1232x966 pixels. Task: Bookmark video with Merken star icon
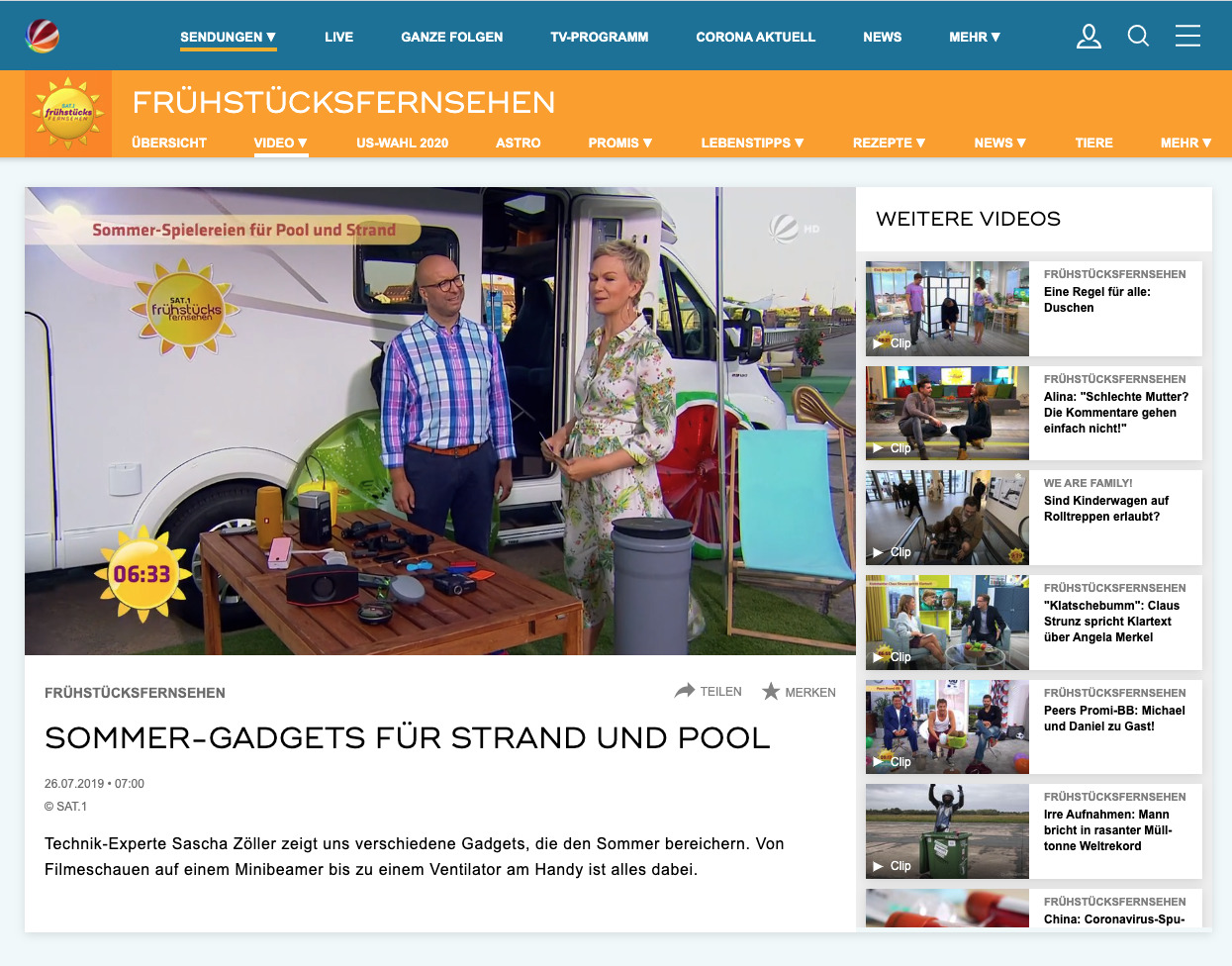coord(771,691)
